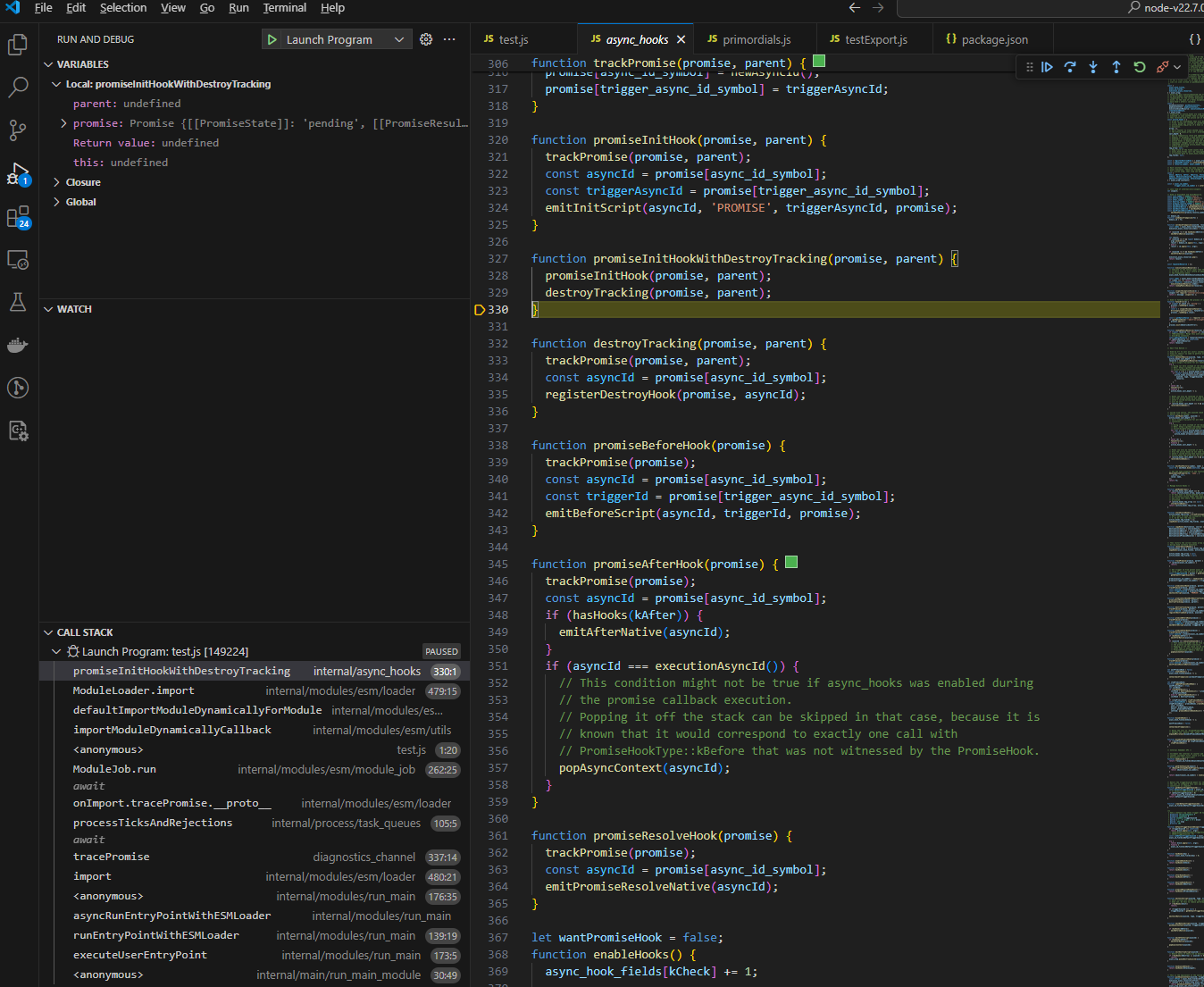Screen dimensions: 1204x987
Task: Collapse the CALL STACK section
Action: tap(48, 632)
